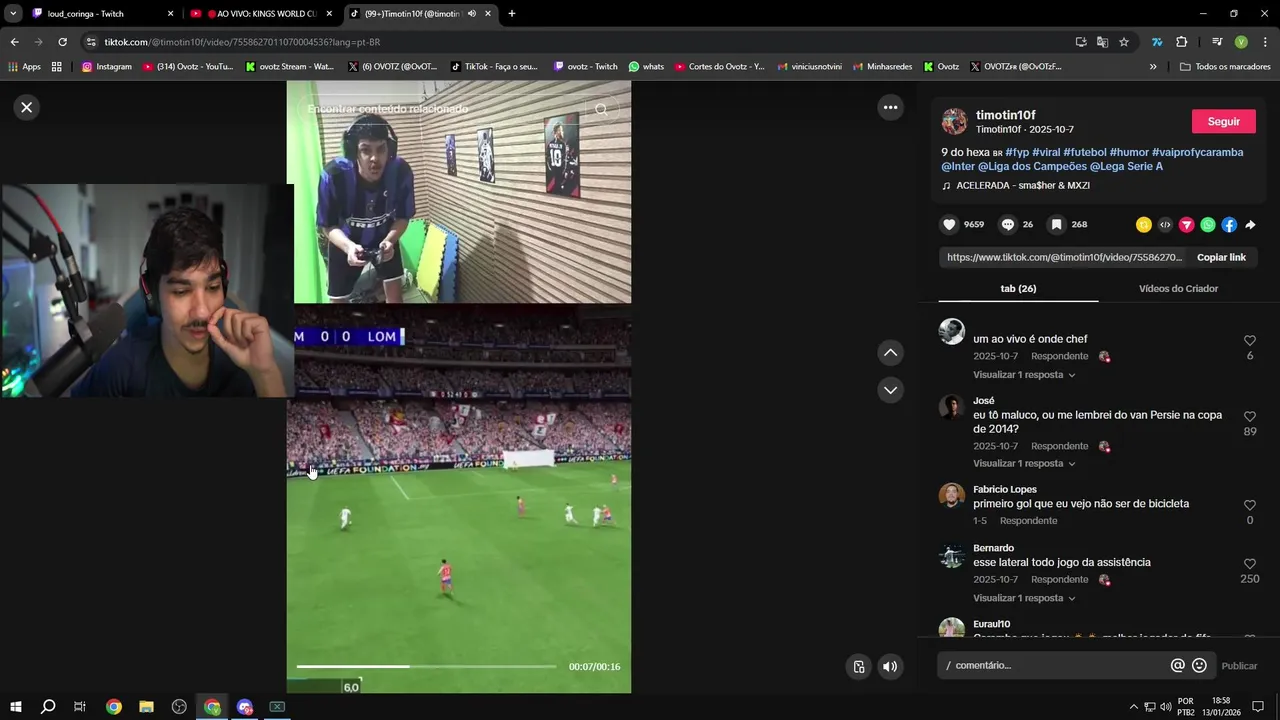Open the media controls icon in toolbar
The image size is (1280, 720).
(1217, 42)
